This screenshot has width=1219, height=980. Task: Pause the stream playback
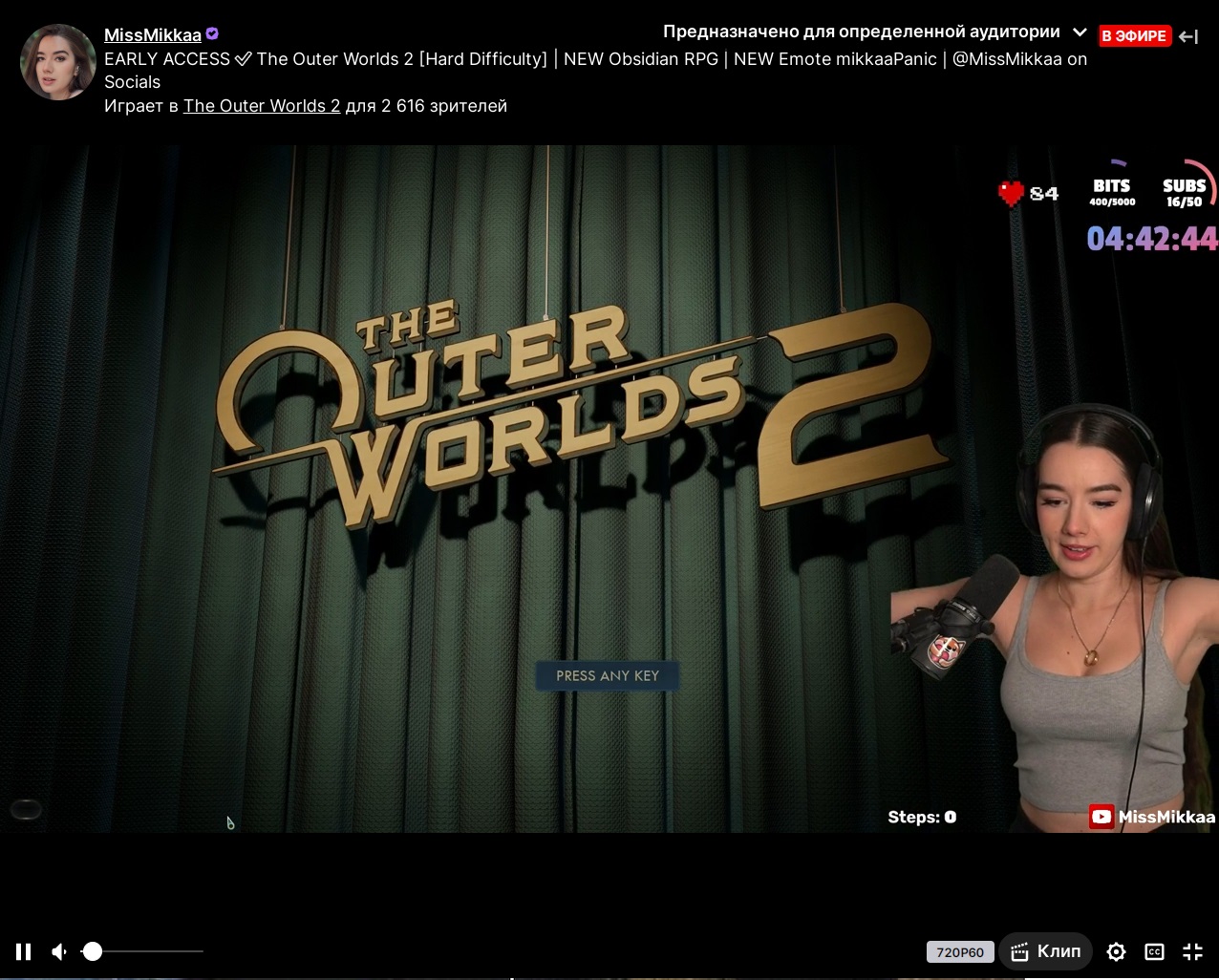(x=24, y=951)
